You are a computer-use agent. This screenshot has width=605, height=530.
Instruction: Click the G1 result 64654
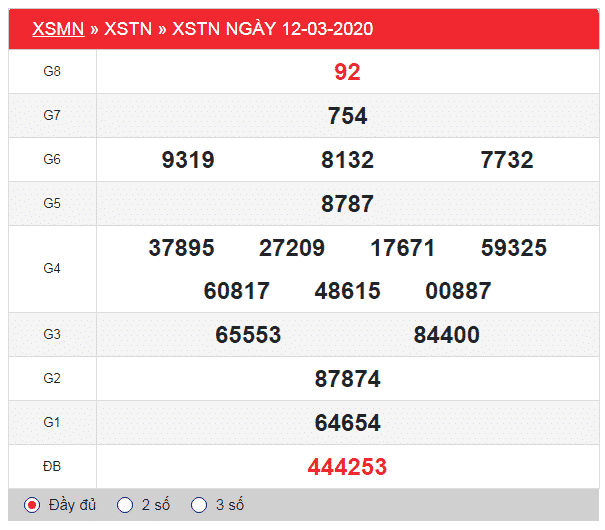pos(347,423)
